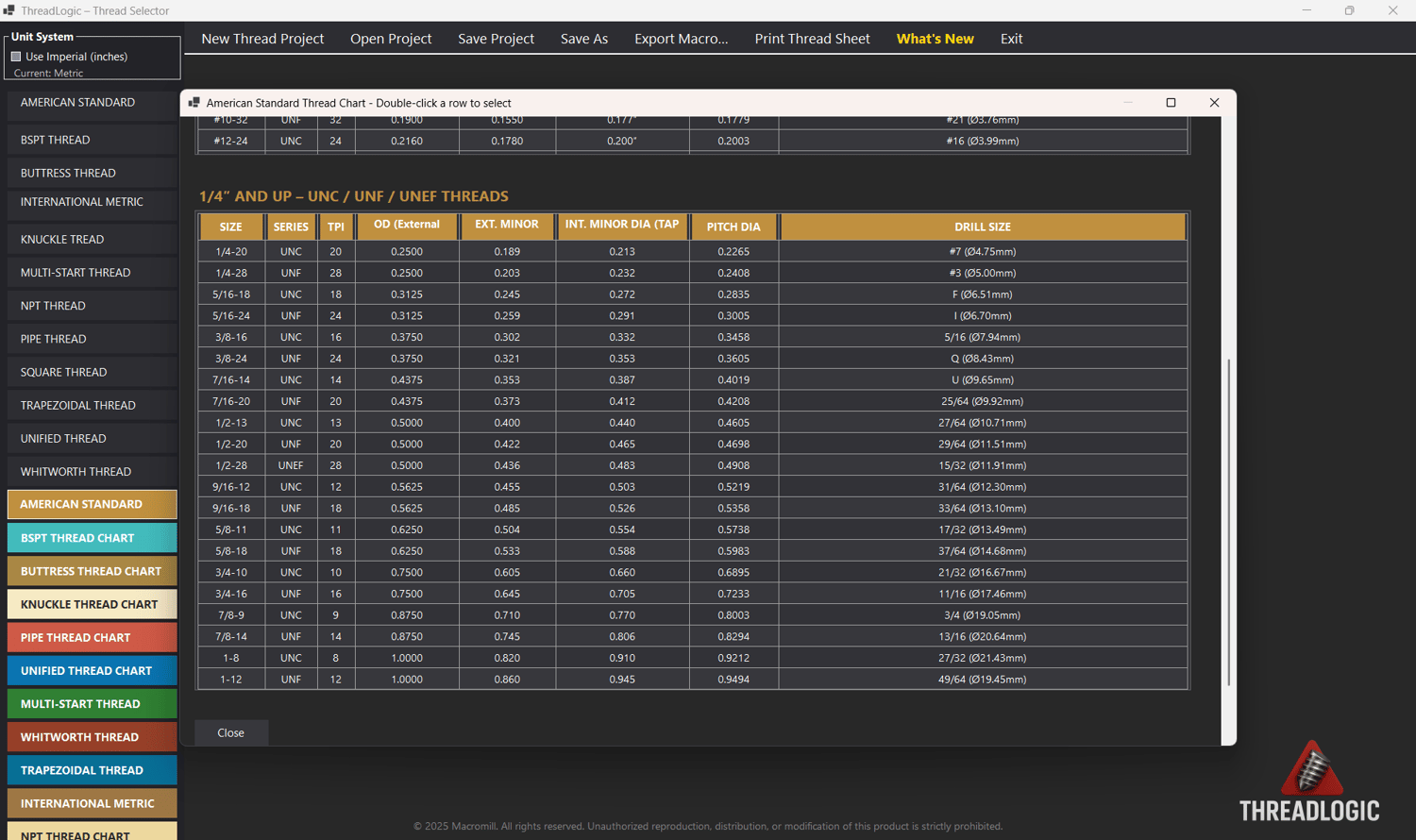The width and height of the screenshot is (1416, 840).
Task: Click the ThreadLogic app icon in title bar
Action: [x=8, y=10]
